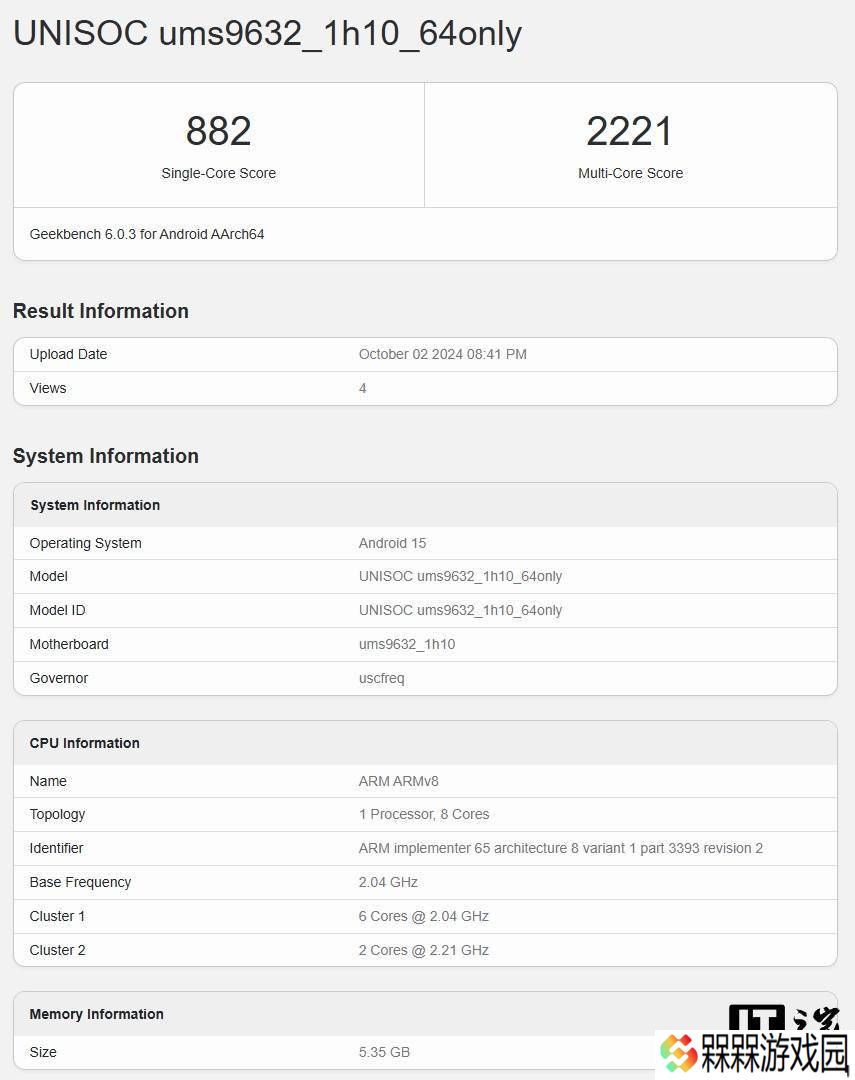
Task: Click the Model row label
Action: coord(48,577)
